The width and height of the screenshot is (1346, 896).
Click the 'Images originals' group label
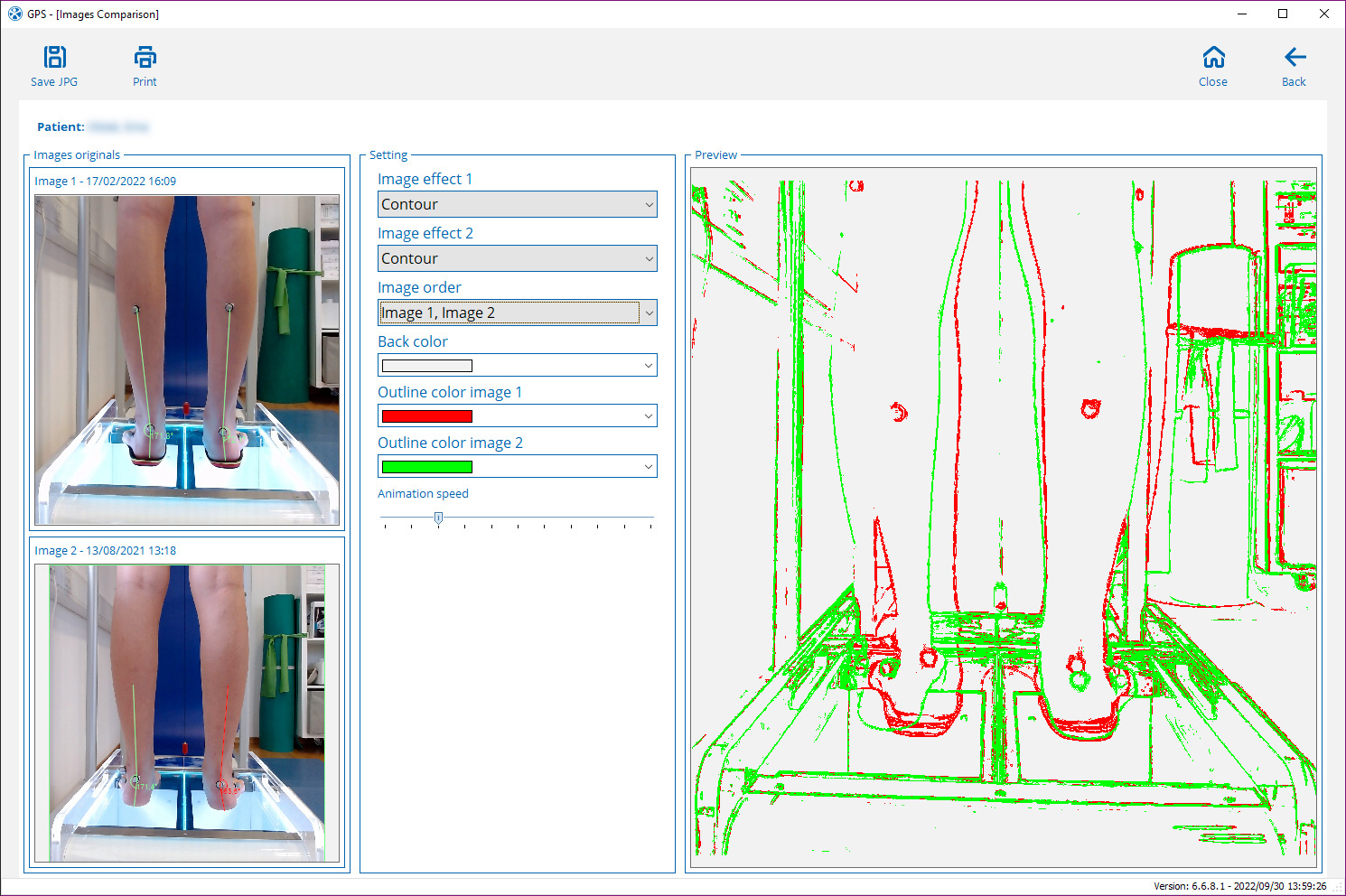coord(77,154)
